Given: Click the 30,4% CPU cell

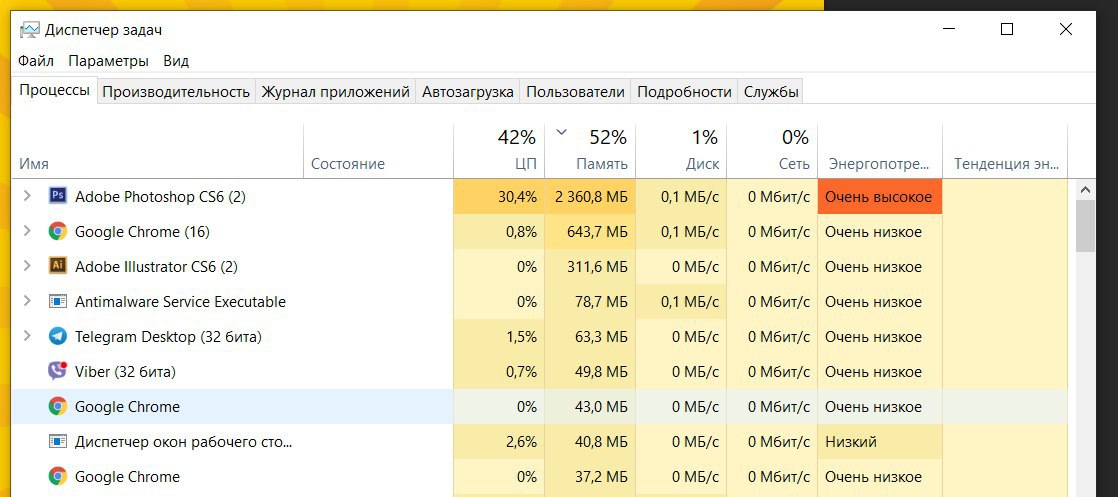Looking at the screenshot, I should (499, 196).
